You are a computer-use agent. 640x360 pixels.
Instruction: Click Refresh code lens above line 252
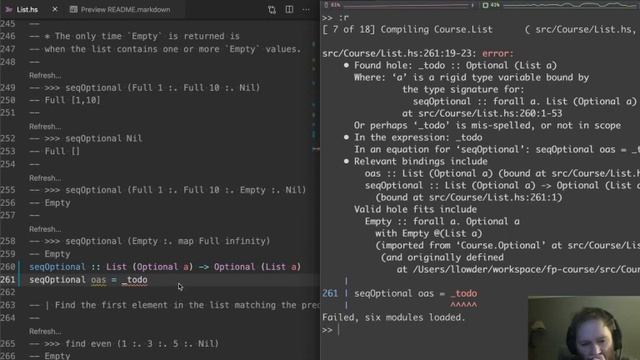(45, 127)
